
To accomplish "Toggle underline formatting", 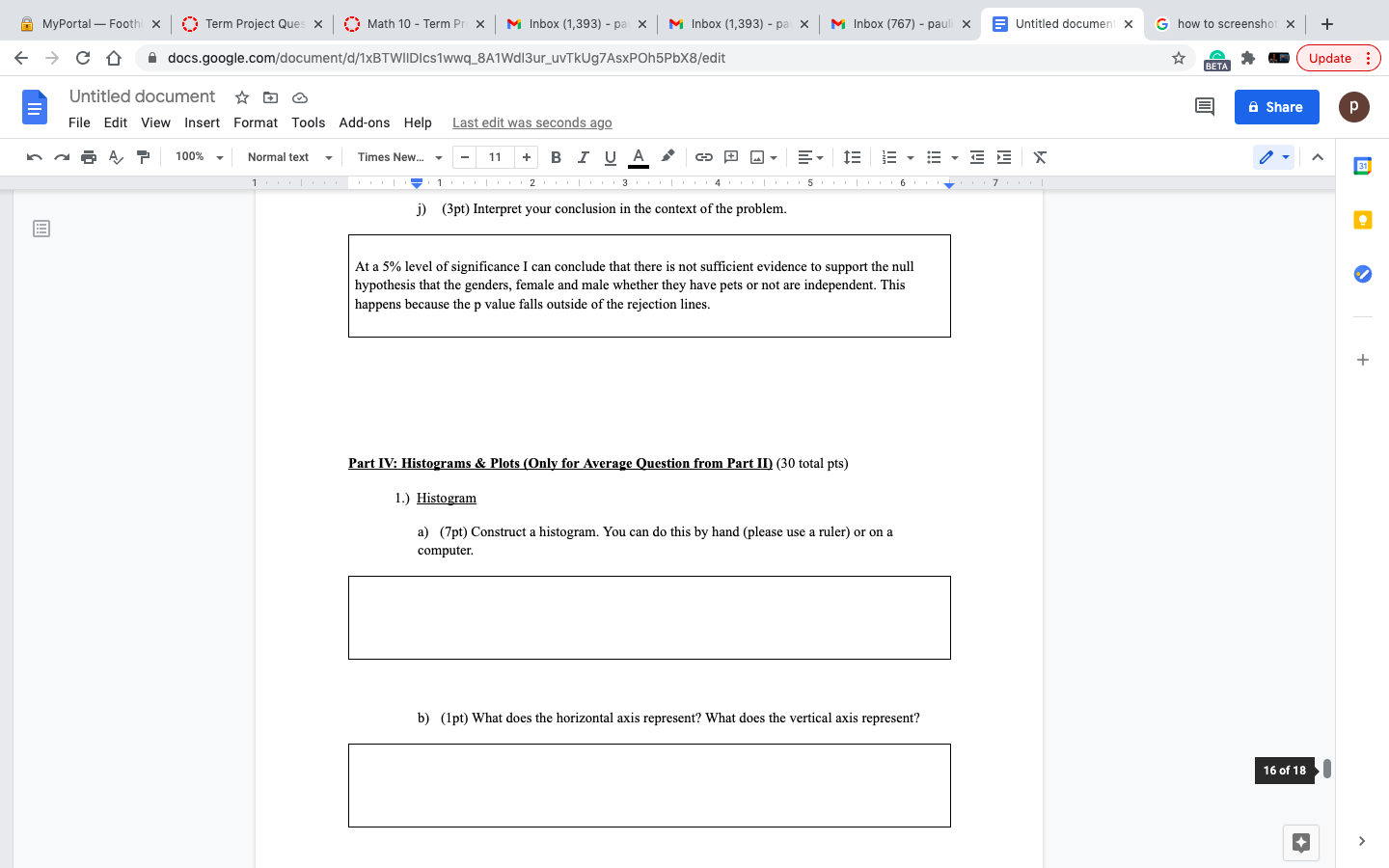I will (610, 156).
